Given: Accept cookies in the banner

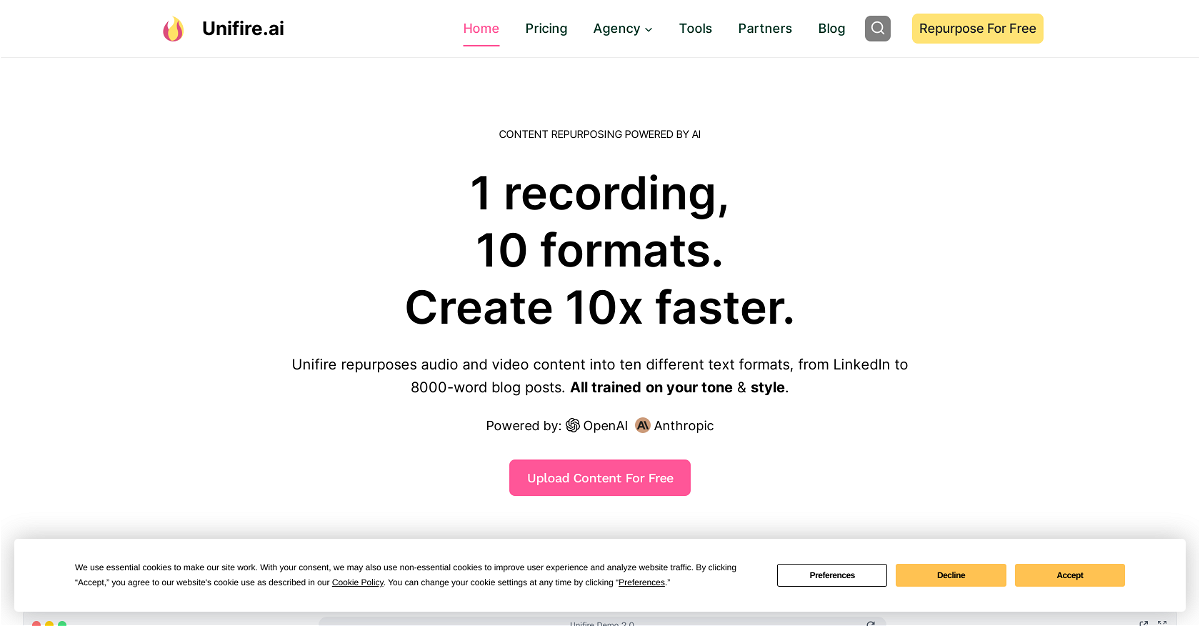Looking at the screenshot, I should coord(1070,575).
